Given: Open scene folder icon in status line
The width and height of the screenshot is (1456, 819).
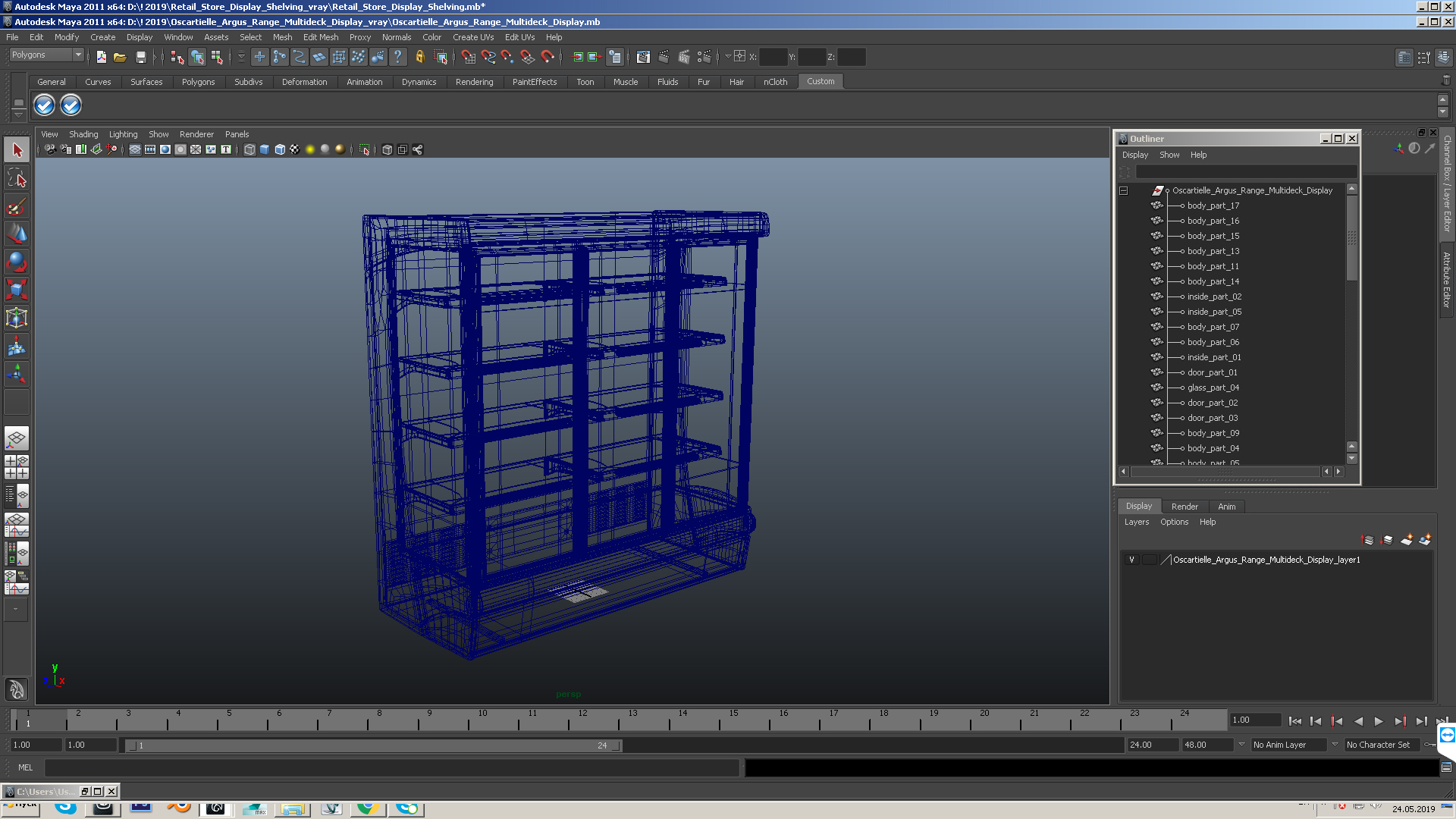Looking at the screenshot, I should [x=120, y=57].
